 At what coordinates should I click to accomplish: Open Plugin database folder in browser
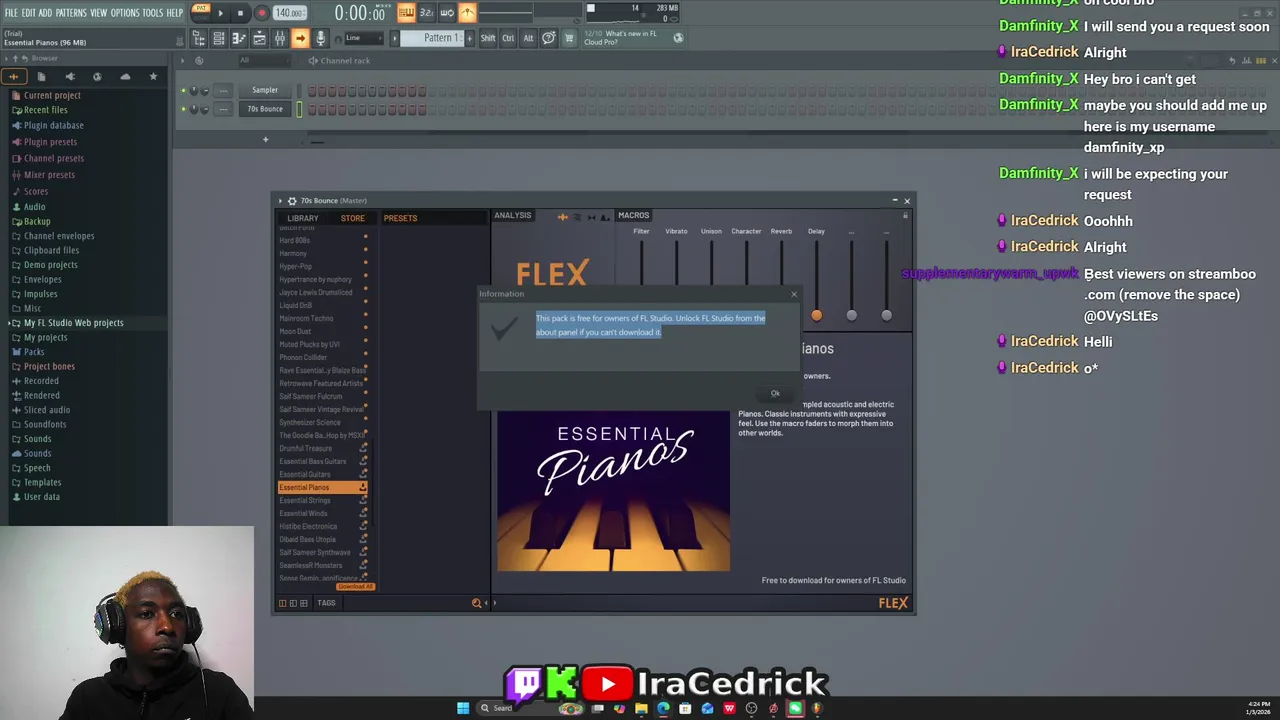53,126
